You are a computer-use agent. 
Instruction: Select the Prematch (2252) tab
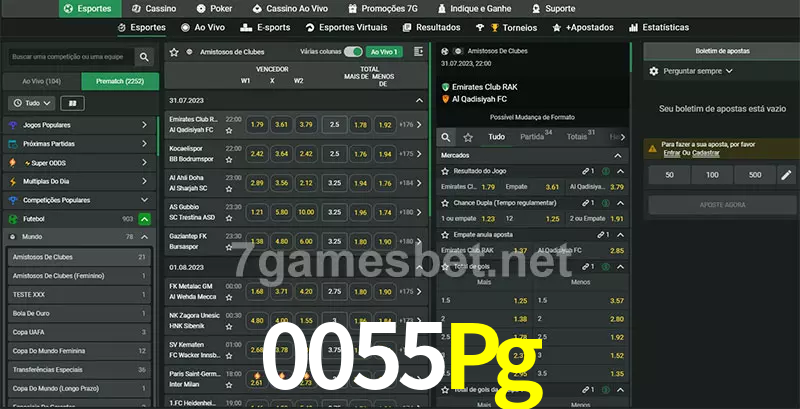pyautogui.click(x=119, y=80)
